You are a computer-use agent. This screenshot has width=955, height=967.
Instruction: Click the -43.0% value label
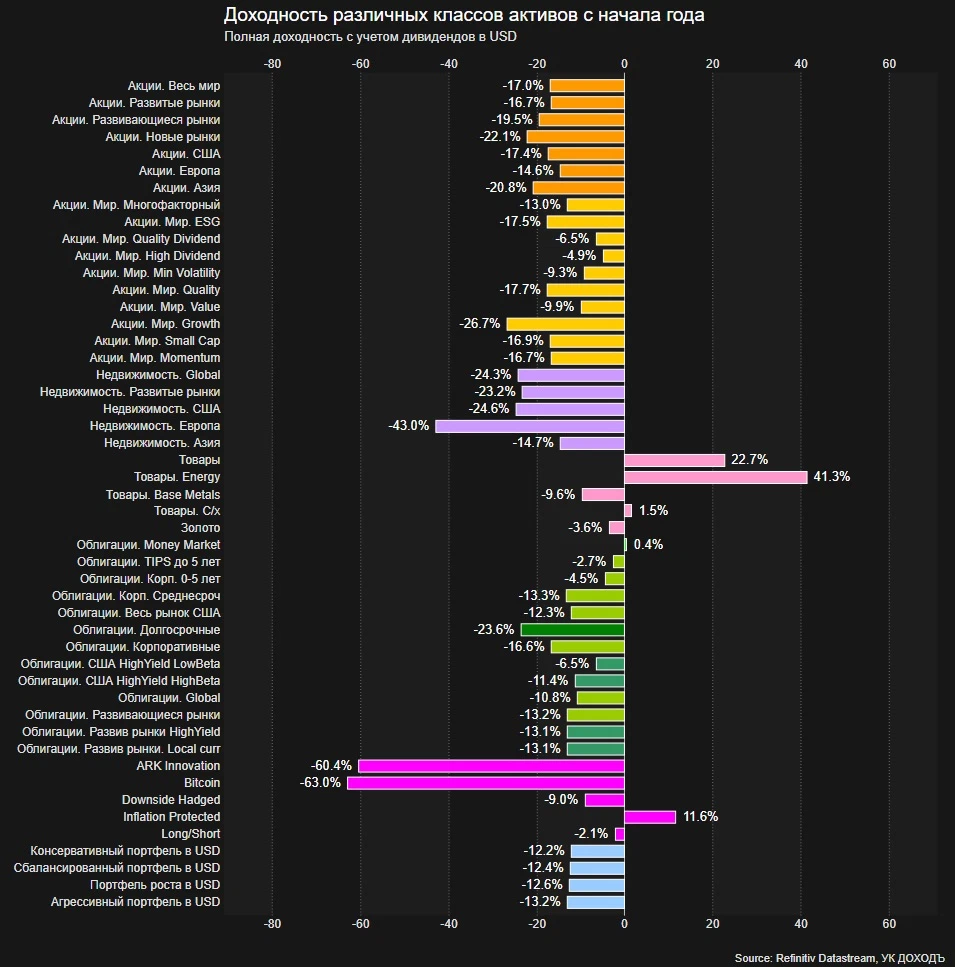[x=408, y=426]
